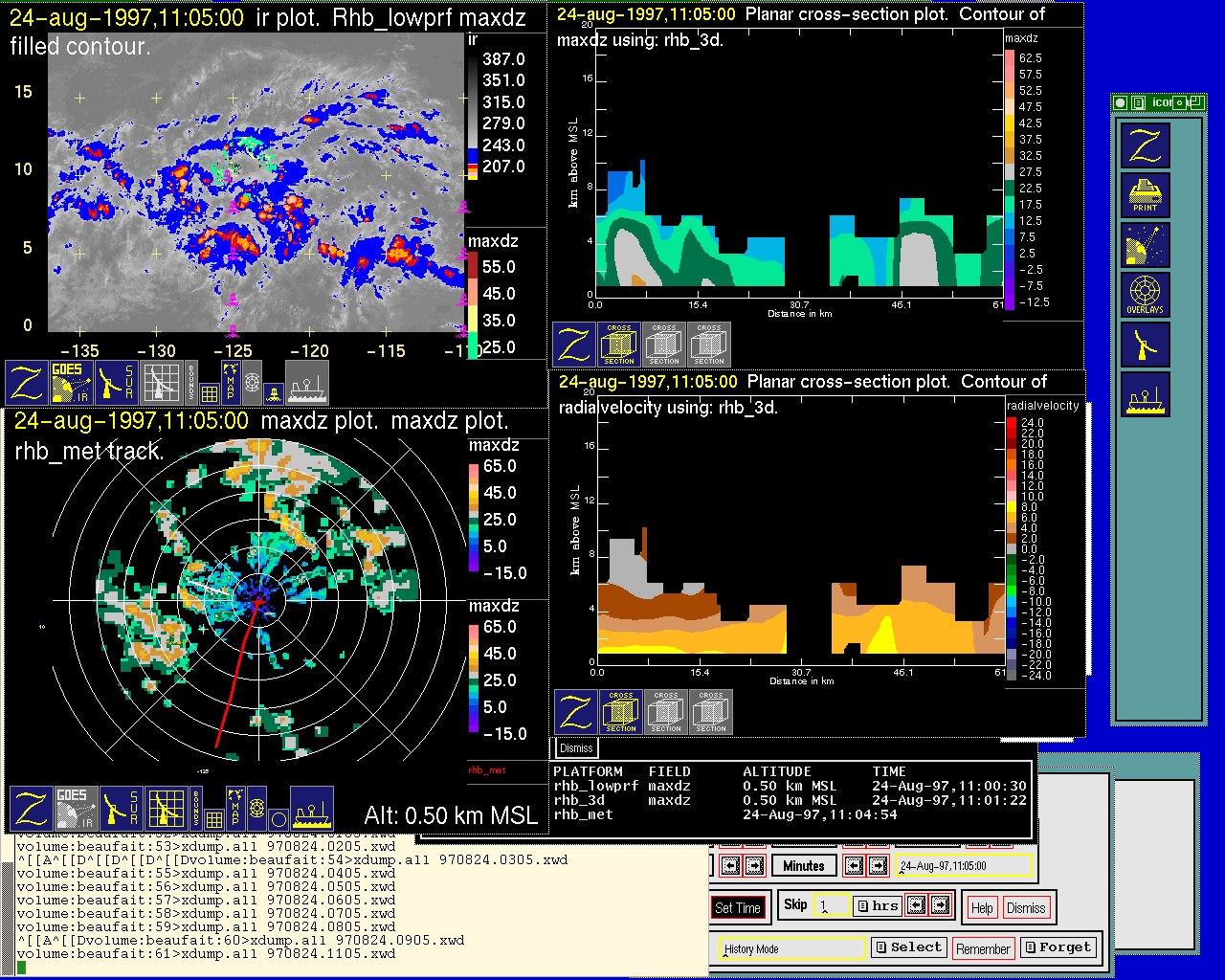Click the range rings icon in the maxdz plot toolbar

(x=256, y=809)
